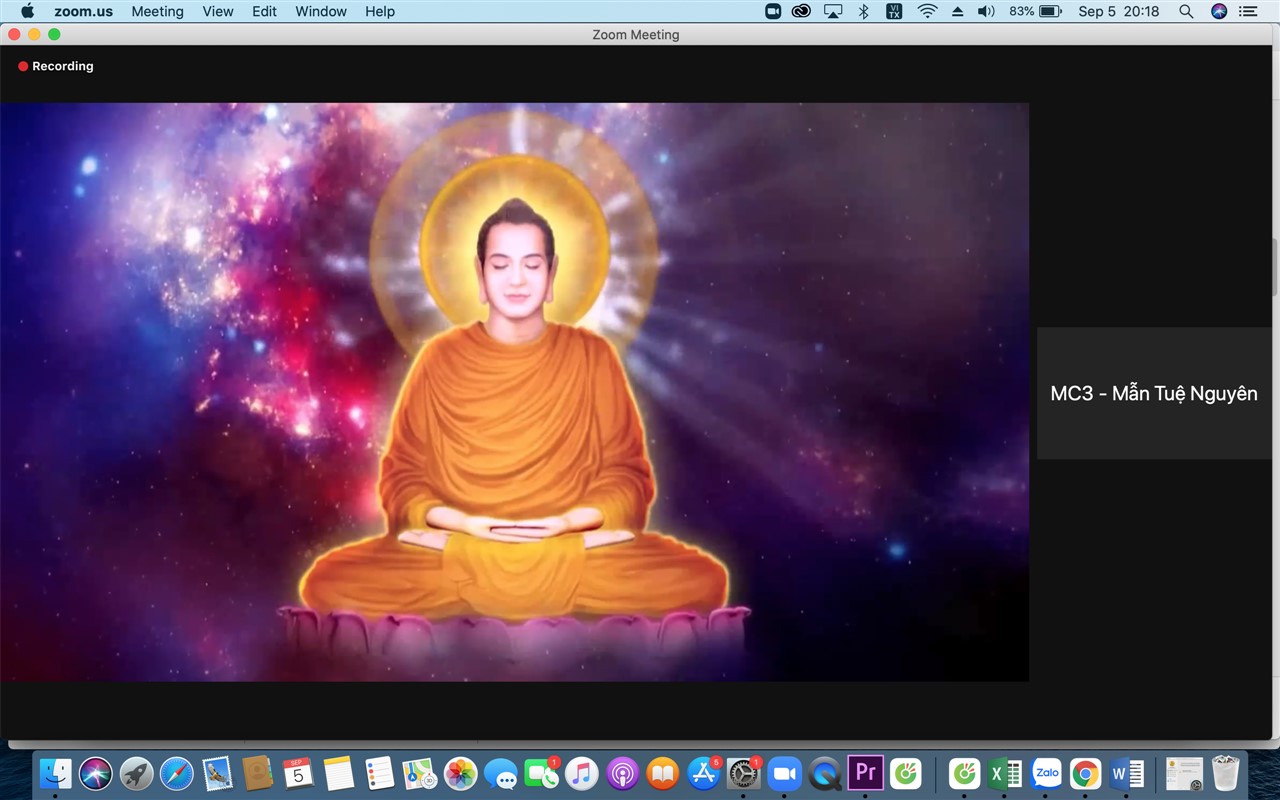Open the volume control in menu bar
Viewport: 1280px width, 800px height.
pos(986,11)
